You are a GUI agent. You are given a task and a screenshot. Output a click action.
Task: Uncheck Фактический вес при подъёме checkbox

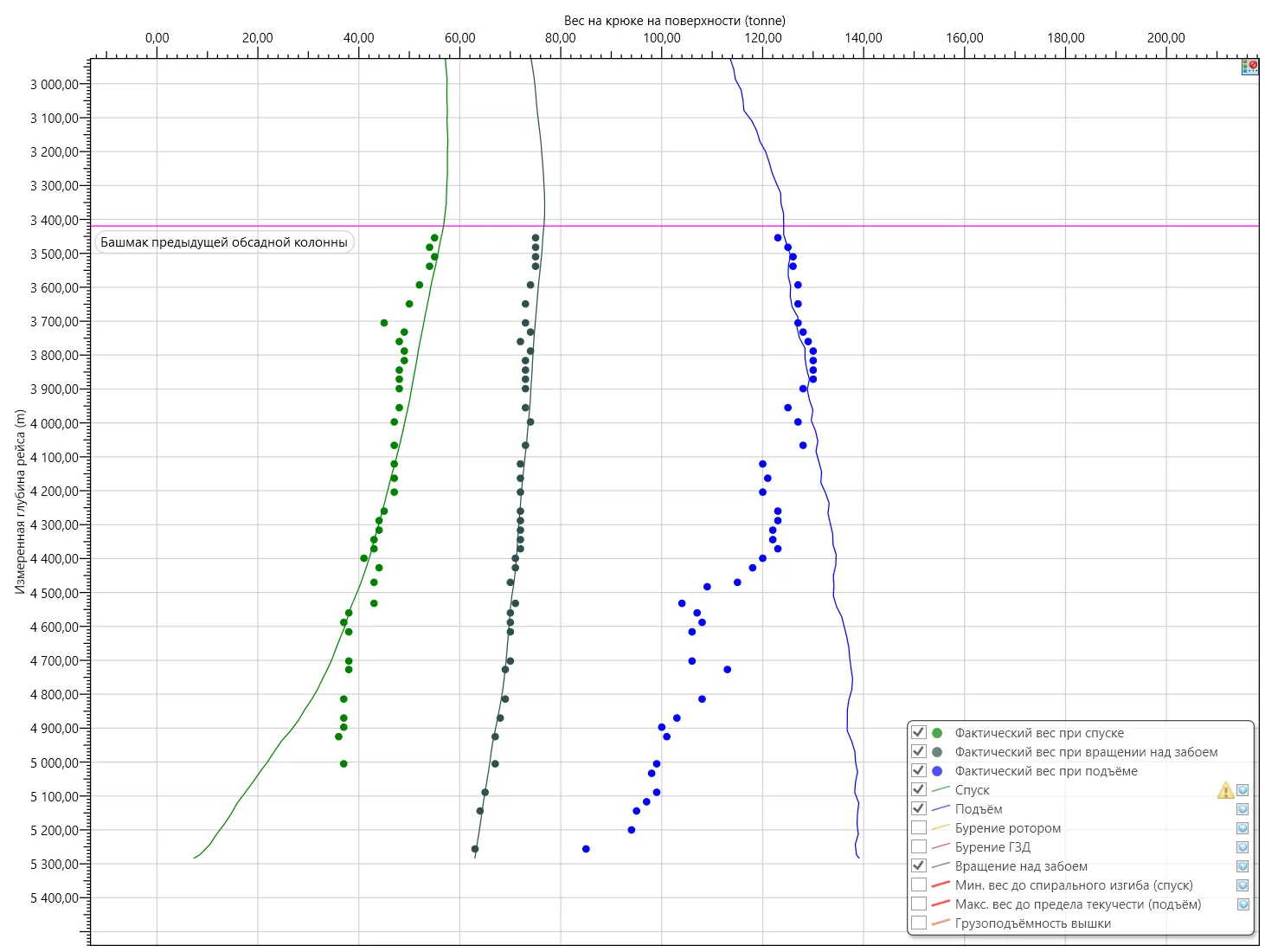point(919,770)
